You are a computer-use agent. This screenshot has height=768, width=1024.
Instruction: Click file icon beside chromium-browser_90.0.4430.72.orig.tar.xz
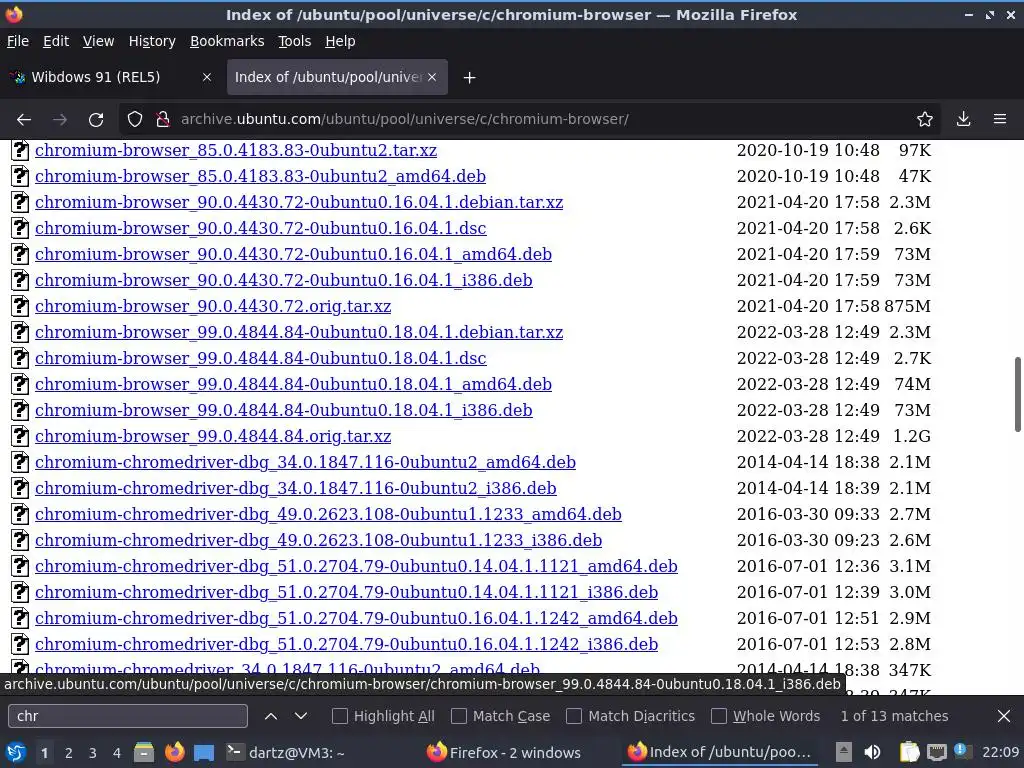pyautogui.click(x=20, y=306)
